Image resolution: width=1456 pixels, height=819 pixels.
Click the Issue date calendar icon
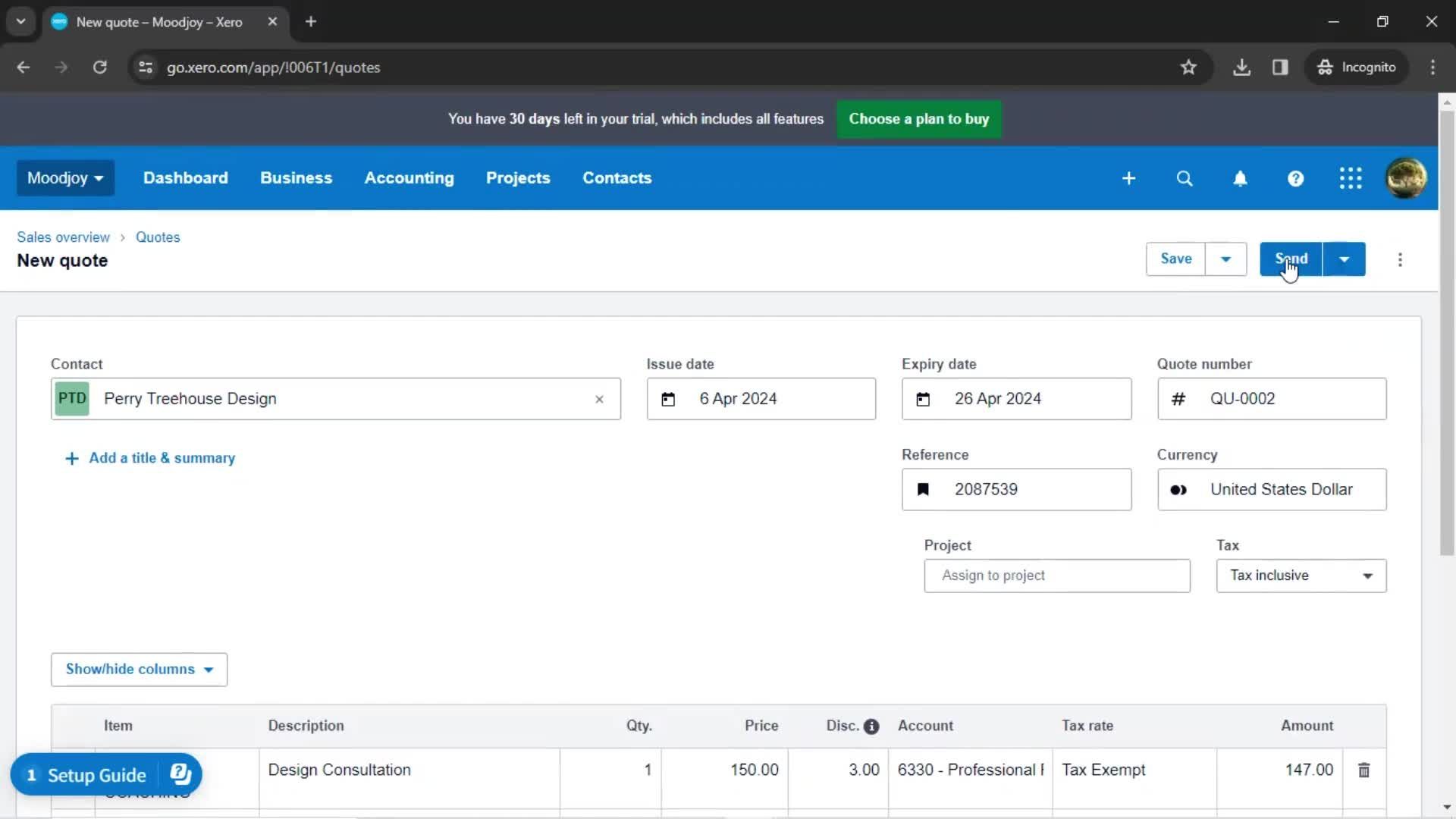(x=668, y=399)
